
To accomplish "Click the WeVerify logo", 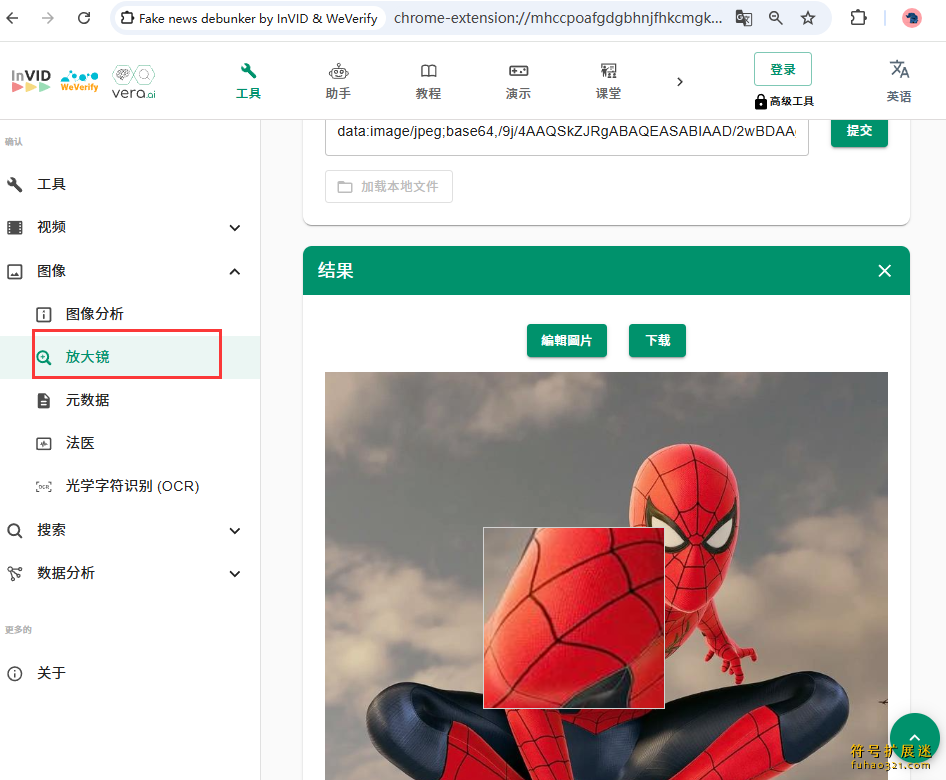I will click(80, 81).
